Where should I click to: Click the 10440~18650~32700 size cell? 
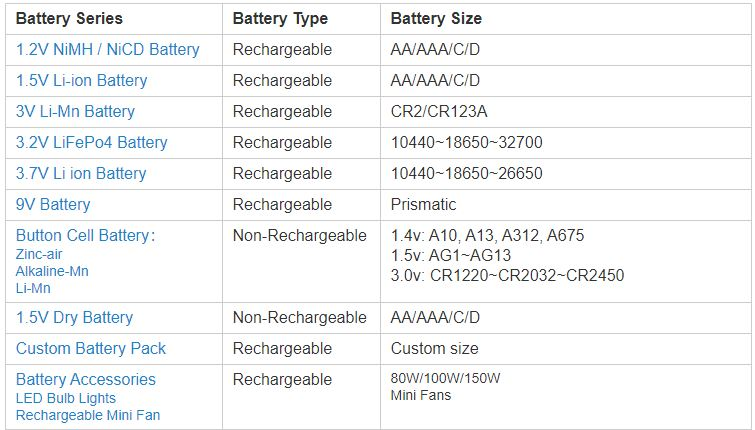467,142
